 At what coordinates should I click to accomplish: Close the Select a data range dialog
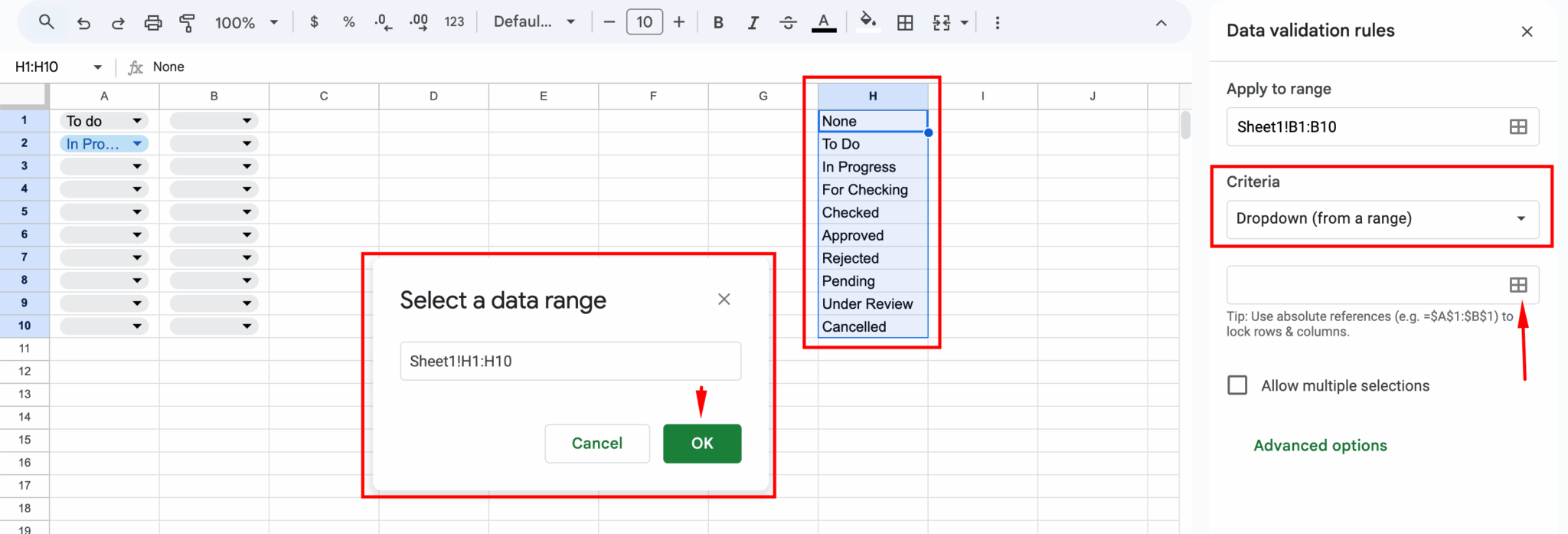[x=724, y=300]
